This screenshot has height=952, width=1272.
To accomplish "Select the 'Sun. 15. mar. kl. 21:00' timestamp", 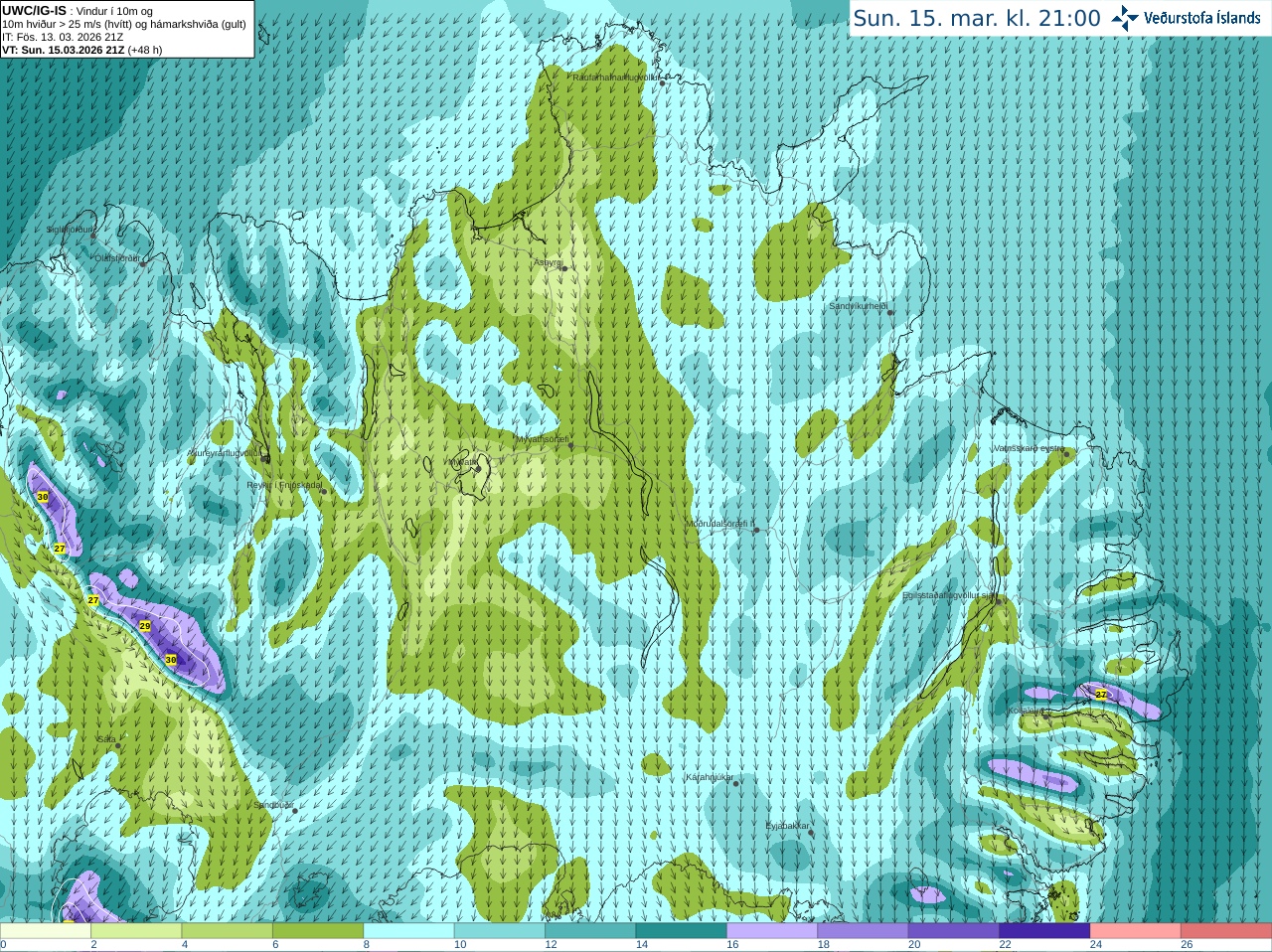I will (977, 18).
